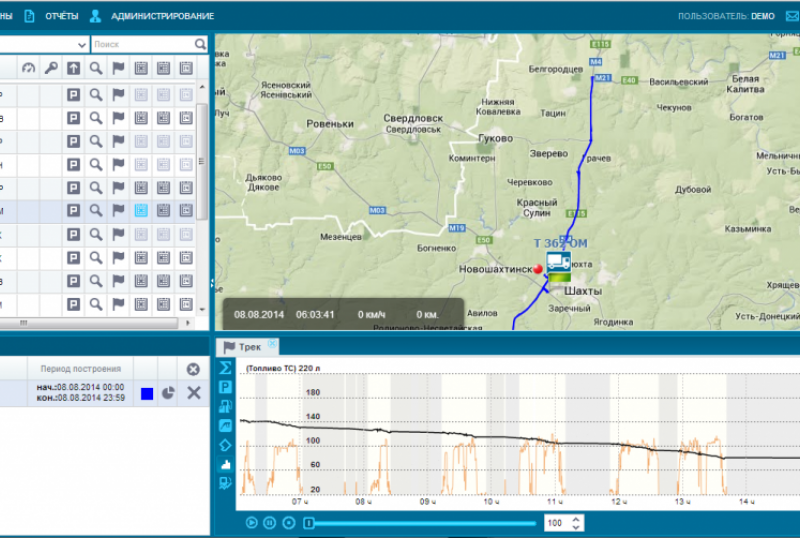This screenshot has height=538, width=800.
Task: Click the blue track color swatch
Action: (146, 393)
